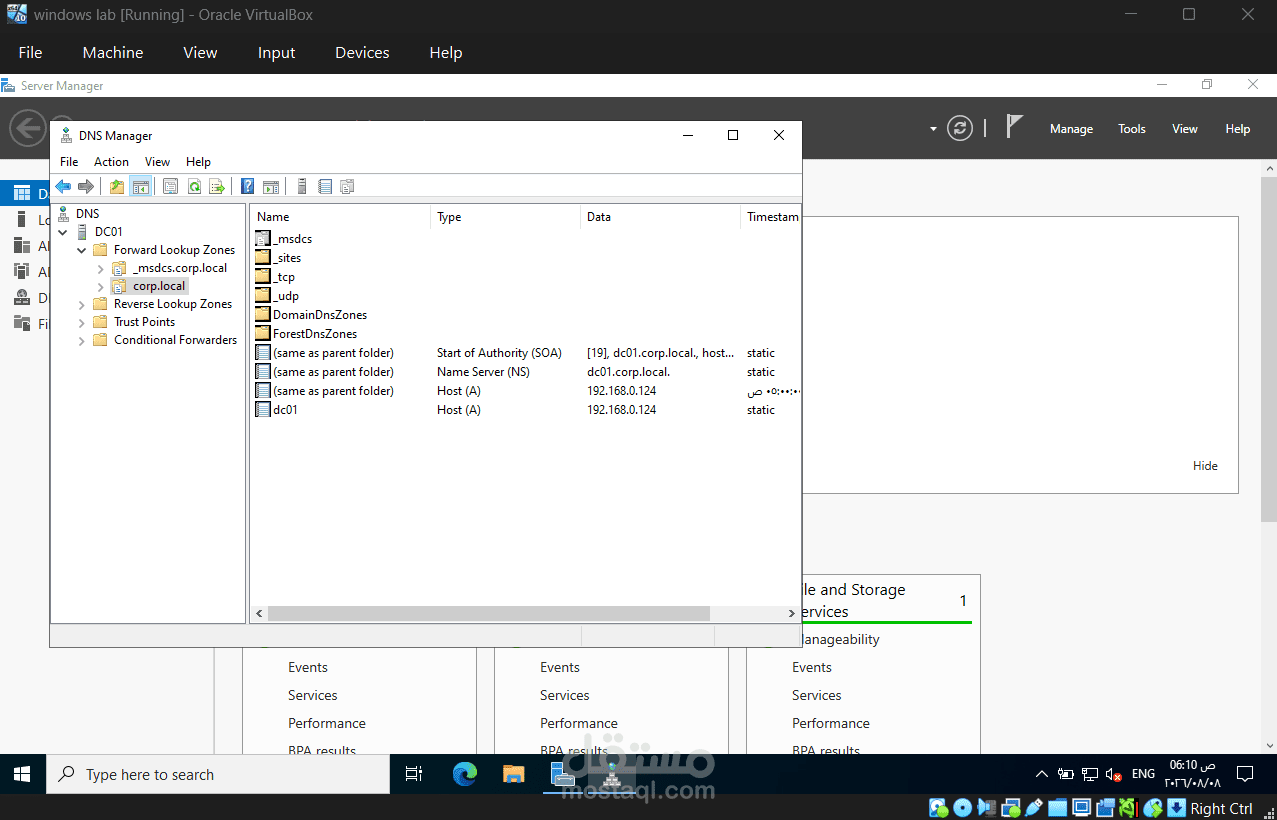Image resolution: width=1277 pixels, height=820 pixels.
Task: Select the _msdcs delegated zone entry
Action: (x=284, y=239)
